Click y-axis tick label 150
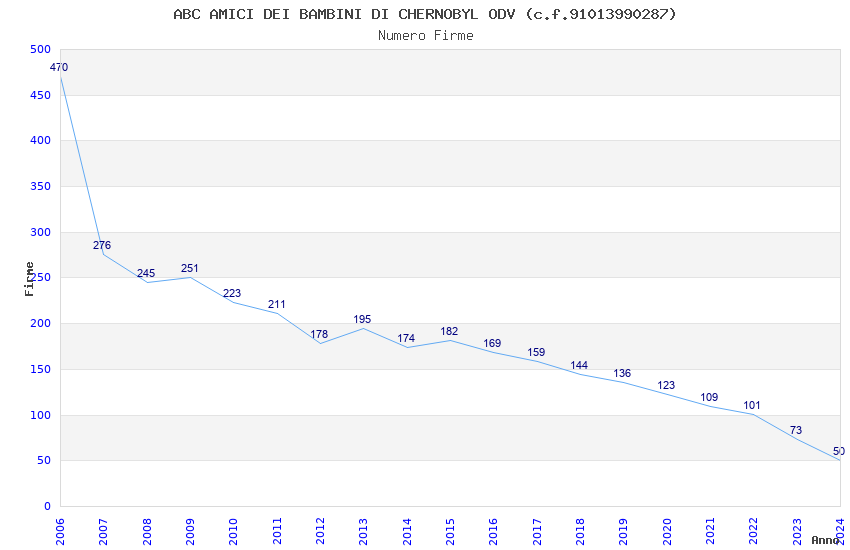This screenshot has width=850, height=550. tap(41, 370)
